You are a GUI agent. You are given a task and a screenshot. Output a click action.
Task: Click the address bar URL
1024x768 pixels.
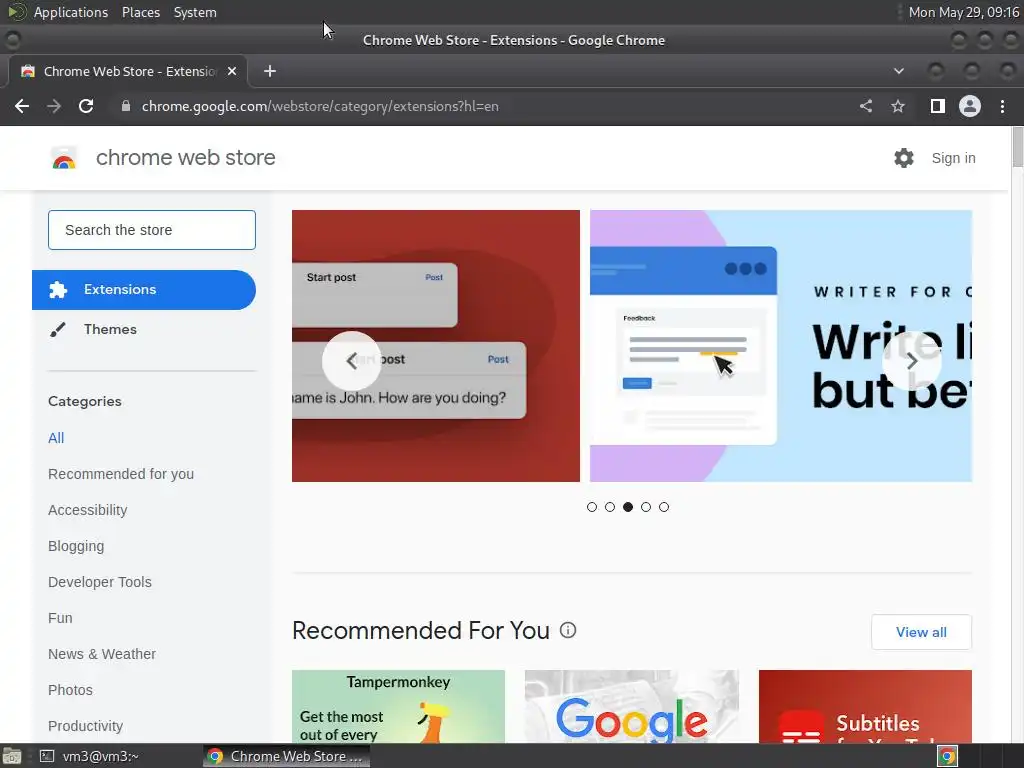(320, 106)
